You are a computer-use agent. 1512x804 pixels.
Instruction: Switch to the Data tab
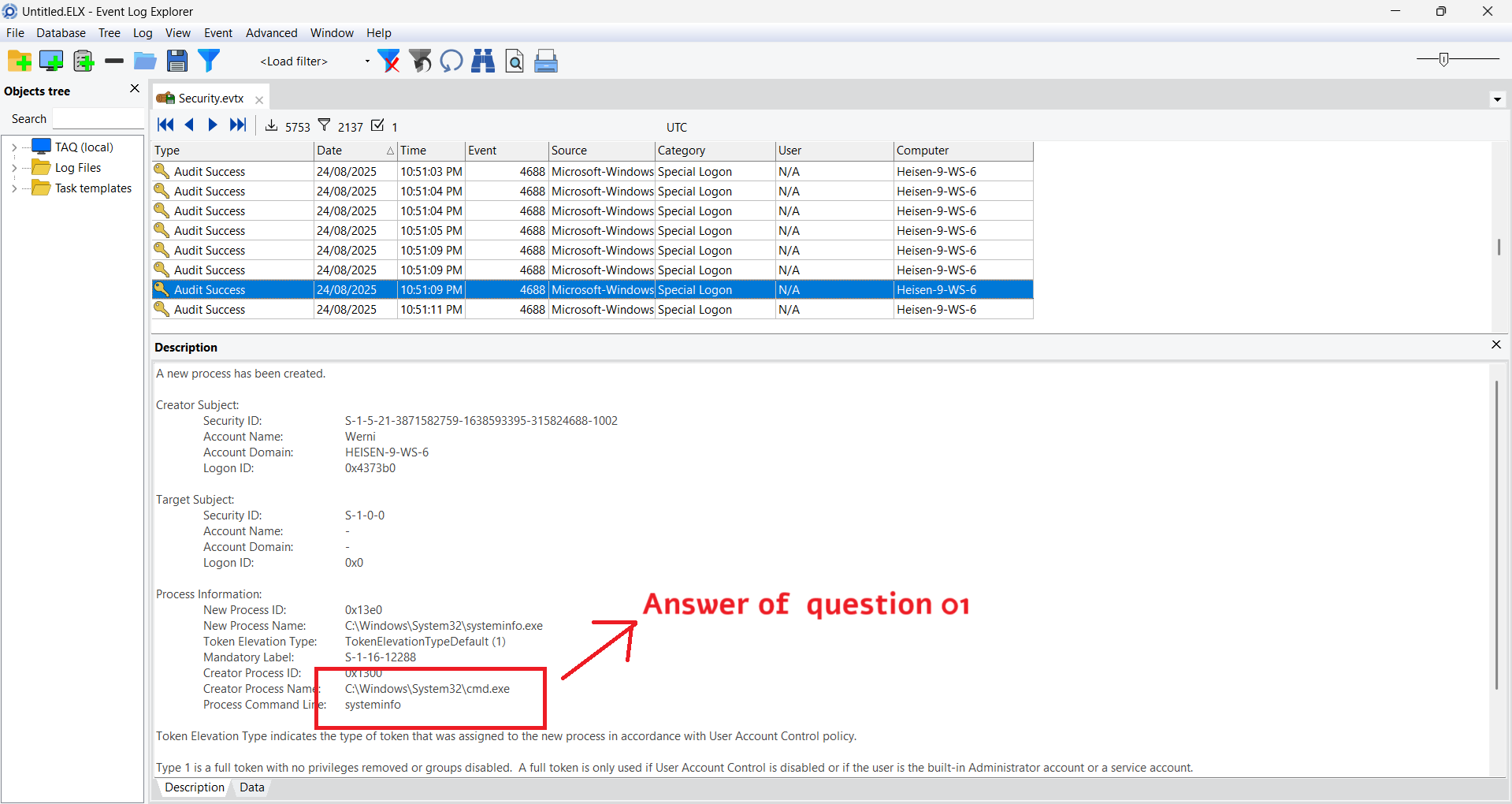pos(251,787)
